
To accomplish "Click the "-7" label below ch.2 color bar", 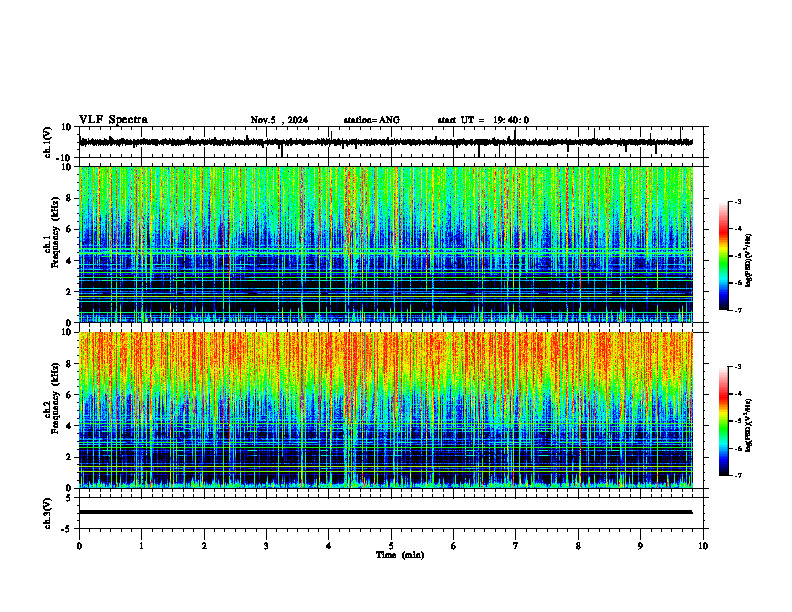I will coord(738,475).
